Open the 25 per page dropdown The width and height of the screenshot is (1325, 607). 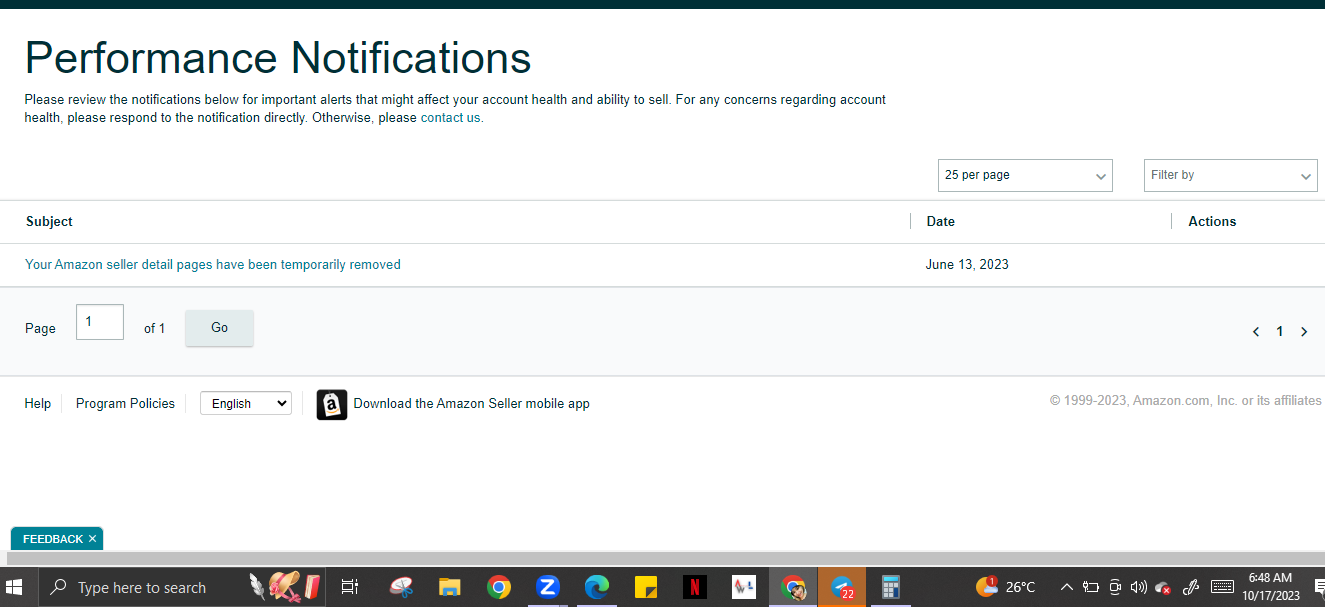coord(1025,175)
